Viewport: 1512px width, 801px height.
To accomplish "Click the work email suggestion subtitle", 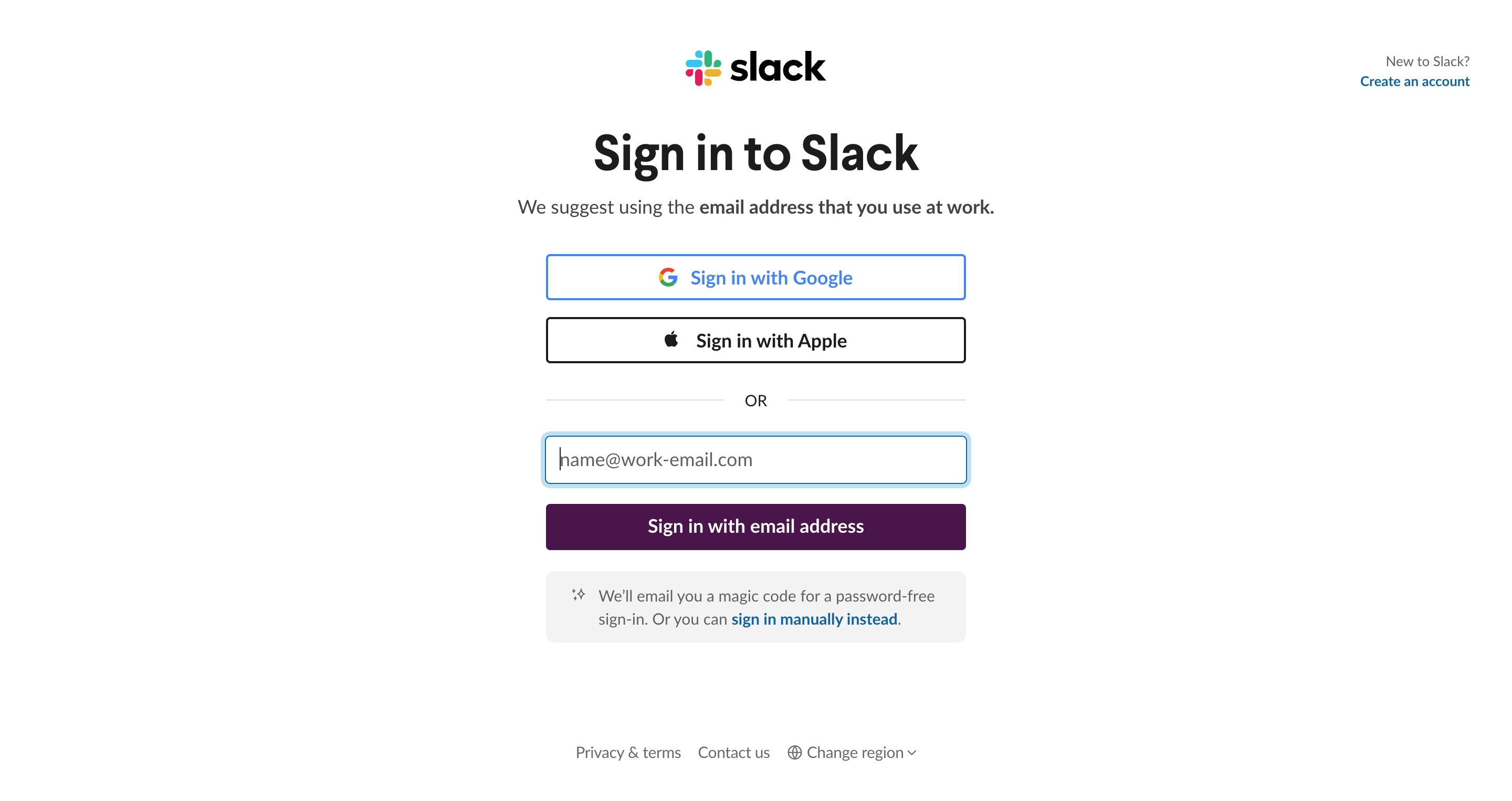I will (755, 207).
